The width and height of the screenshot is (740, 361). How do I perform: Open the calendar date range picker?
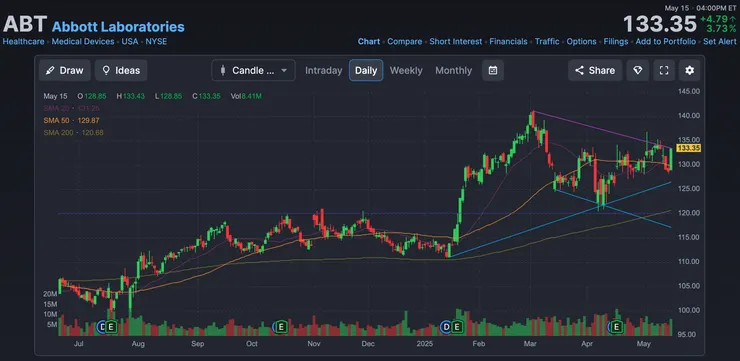coord(493,70)
